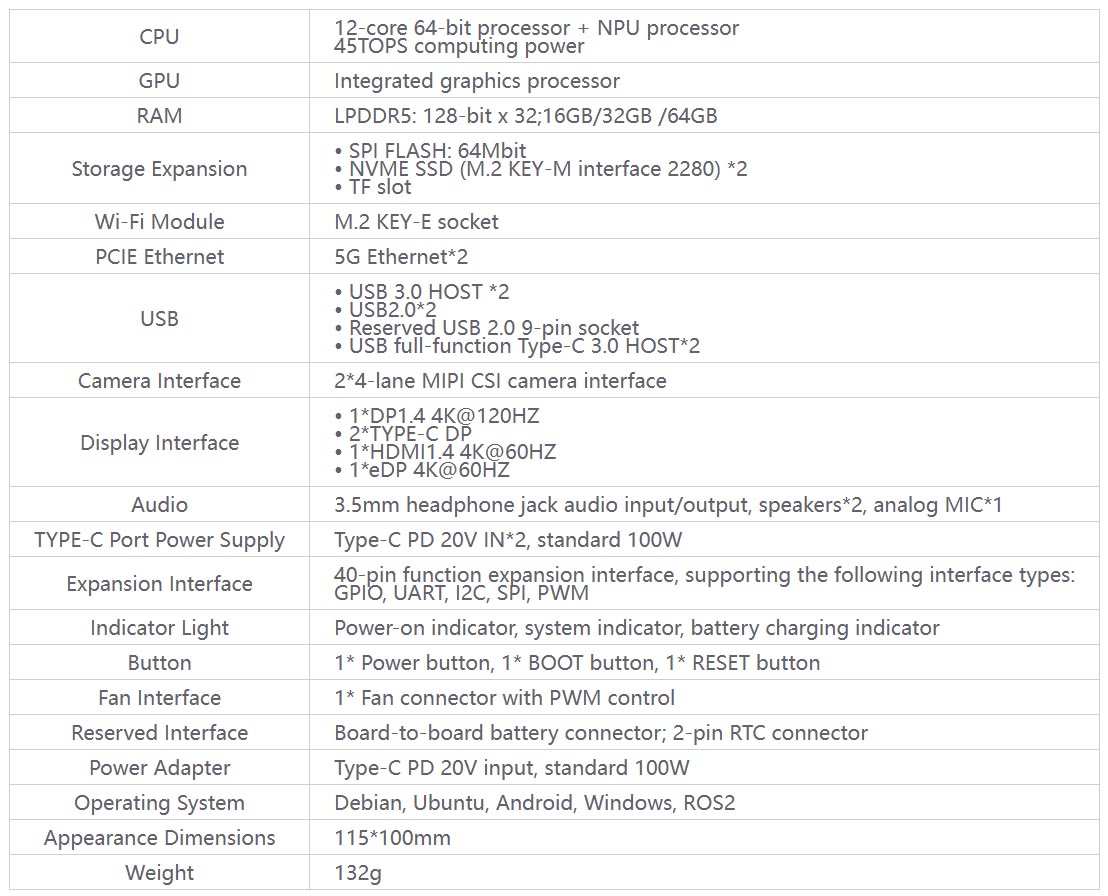Click the '5G Ethernet*2' cell
Viewport: 1108px width, 896px height.
point(401,257)
